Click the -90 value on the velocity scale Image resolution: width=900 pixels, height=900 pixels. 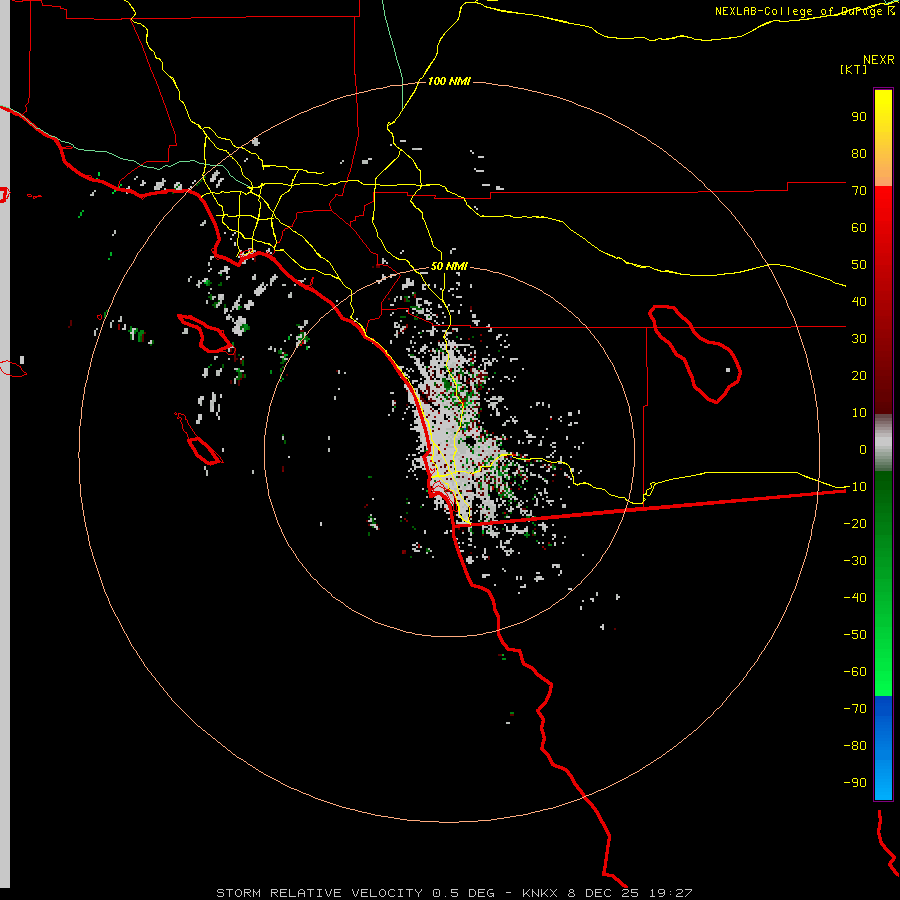click(855, 783)
